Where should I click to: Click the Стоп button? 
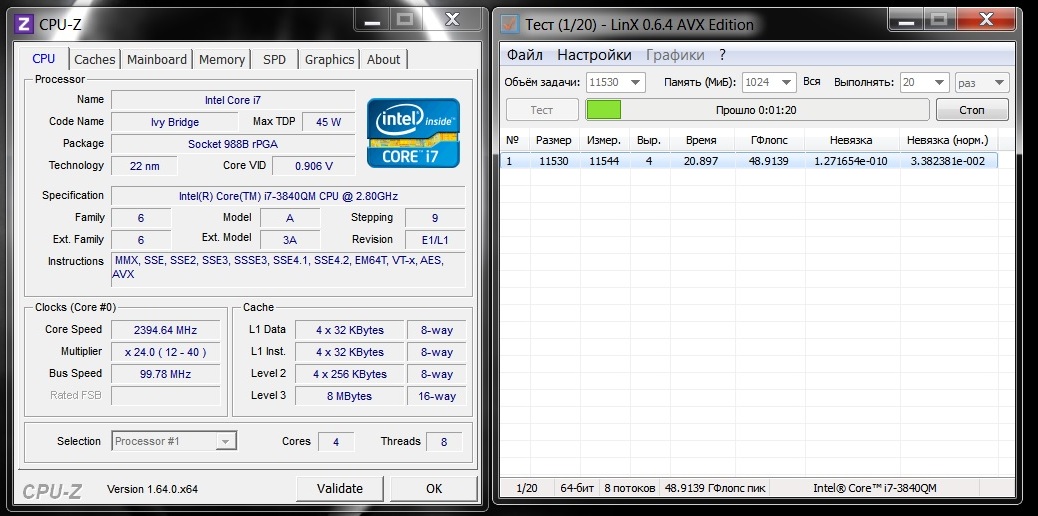tap(972, 110)
